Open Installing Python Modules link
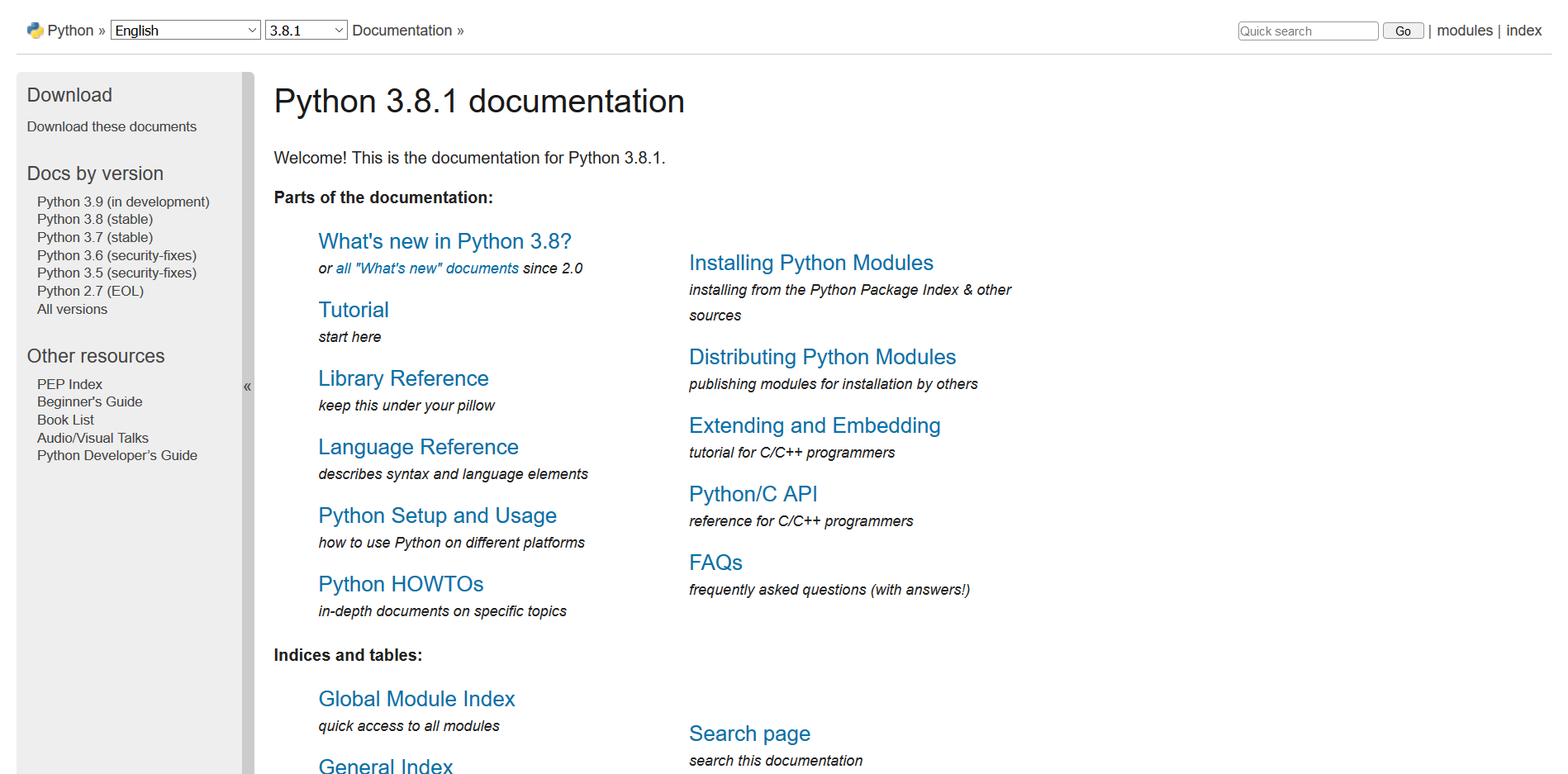This screenshot has height=774, width=1568. click(811, 263)
